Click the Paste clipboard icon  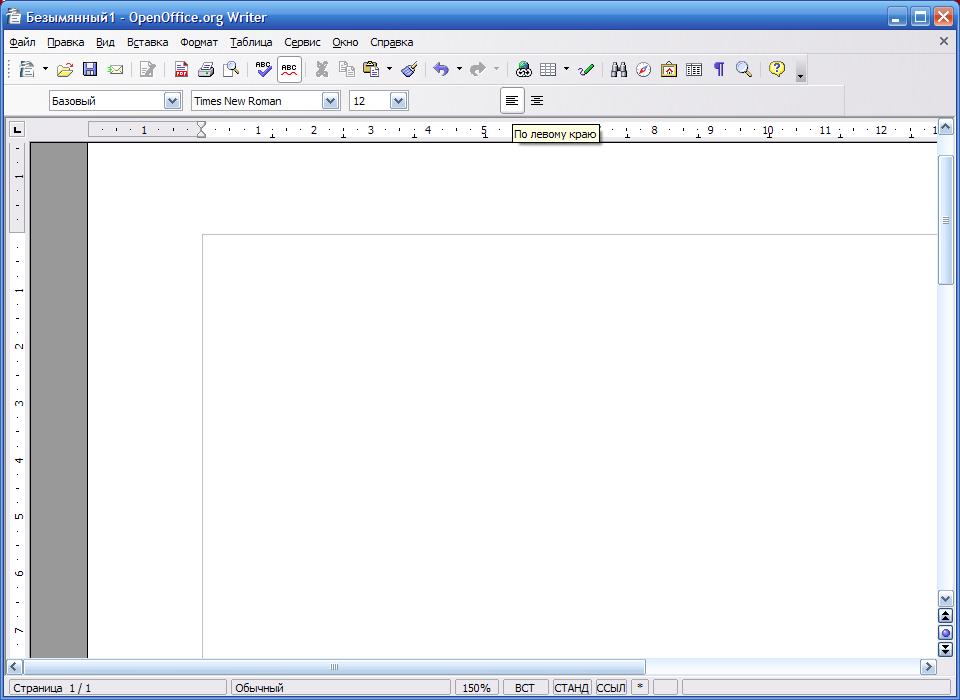coord(371,69)
